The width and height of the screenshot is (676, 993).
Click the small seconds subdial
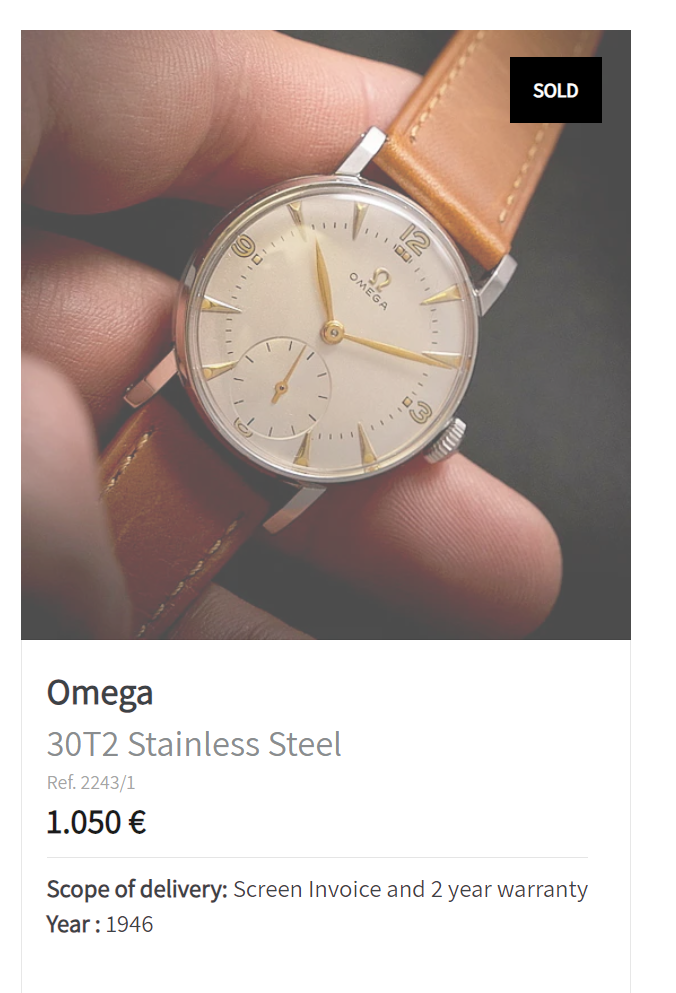(x=281, y=386)
